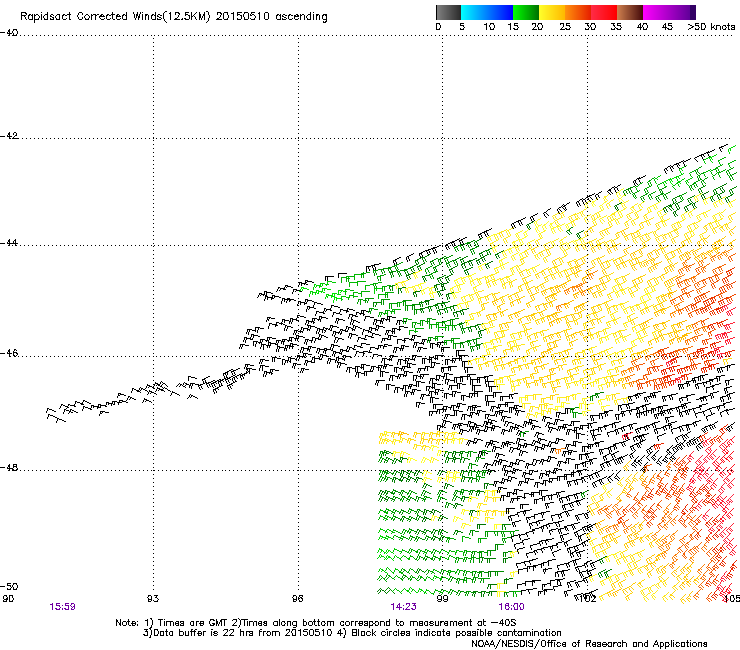Click the '93' longitude axis label

point(153,599)
